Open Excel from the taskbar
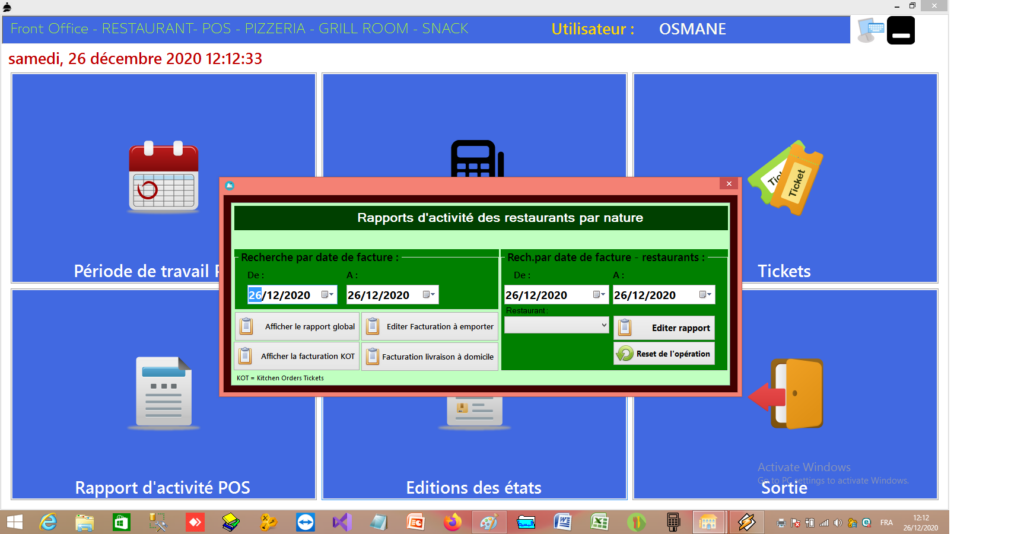Viewport: 1024px width, 534px height. 600,522
